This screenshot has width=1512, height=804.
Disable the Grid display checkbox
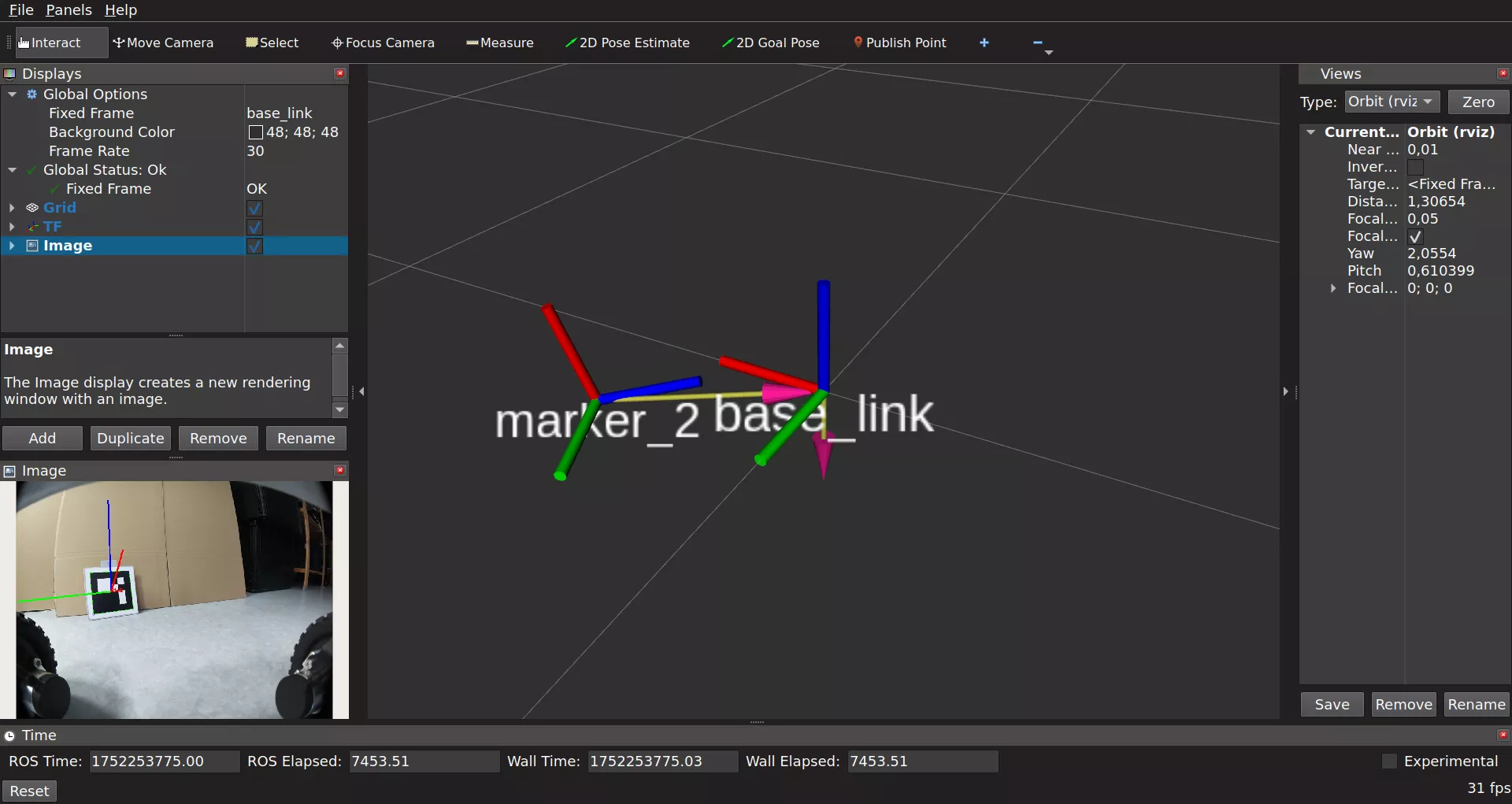click(x=254, y=208)
